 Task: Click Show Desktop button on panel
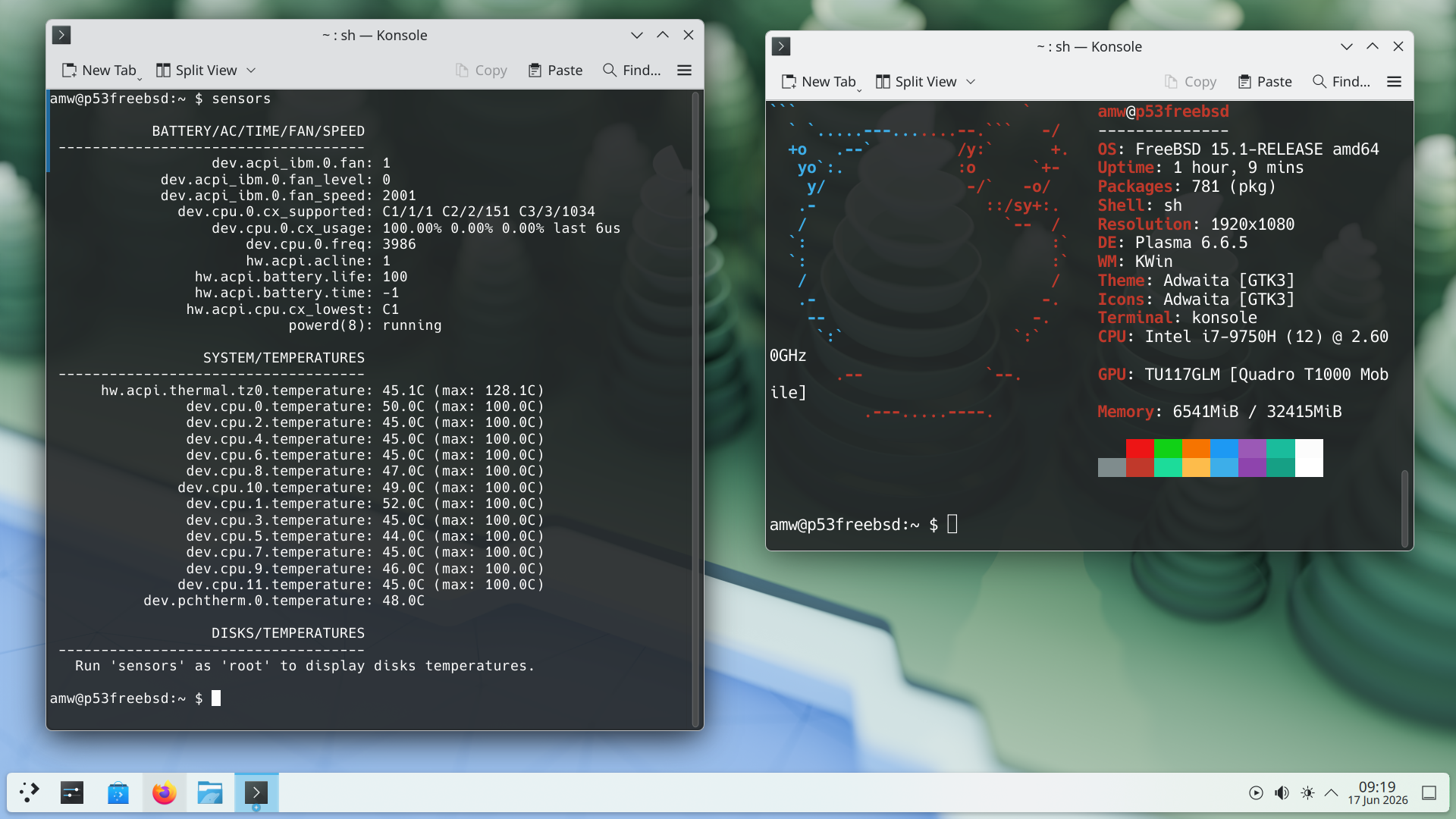pyautogui.click(x=1429, y=792)
